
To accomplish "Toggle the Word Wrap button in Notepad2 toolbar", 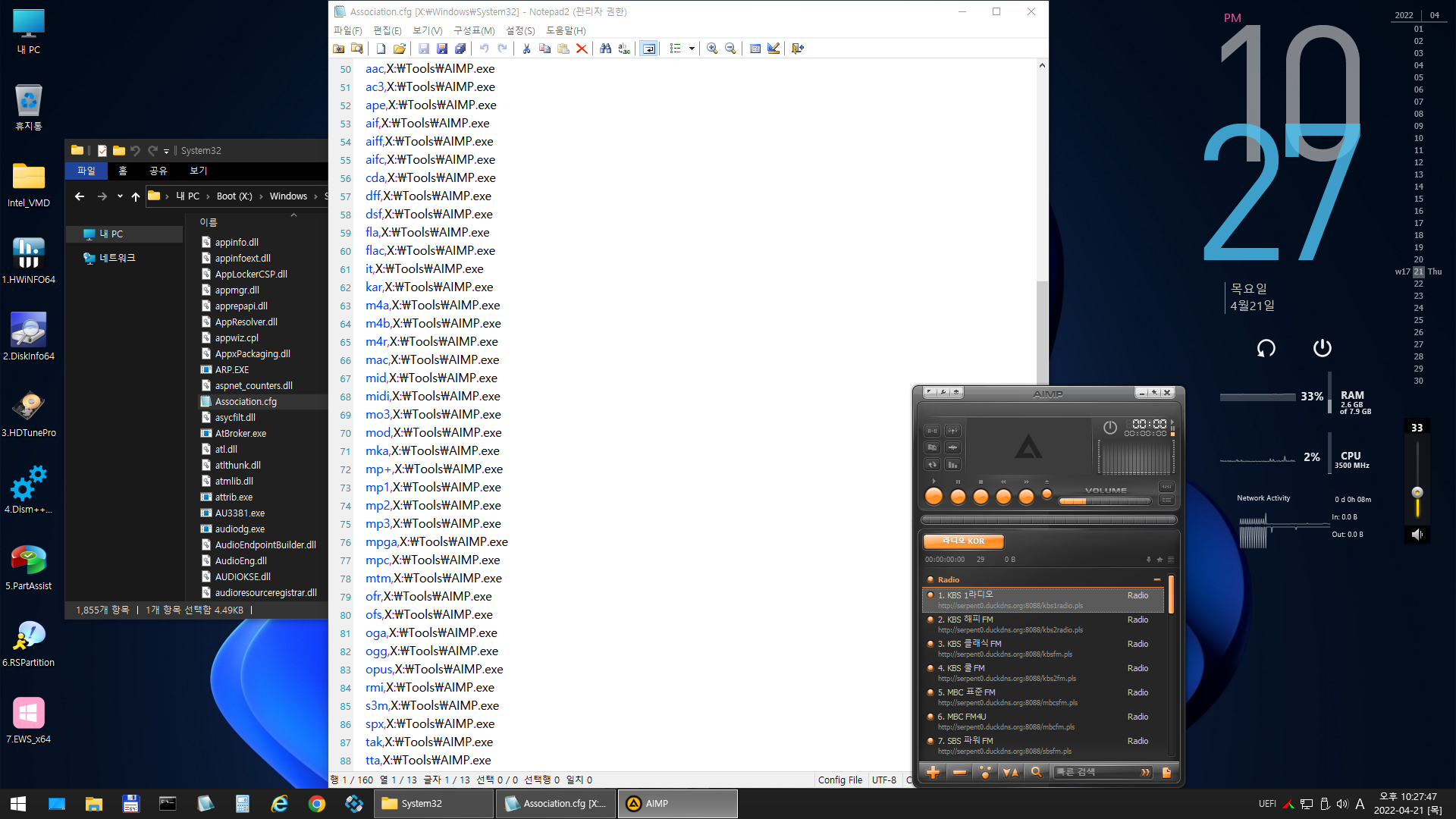I will click(x=649, y=49).
